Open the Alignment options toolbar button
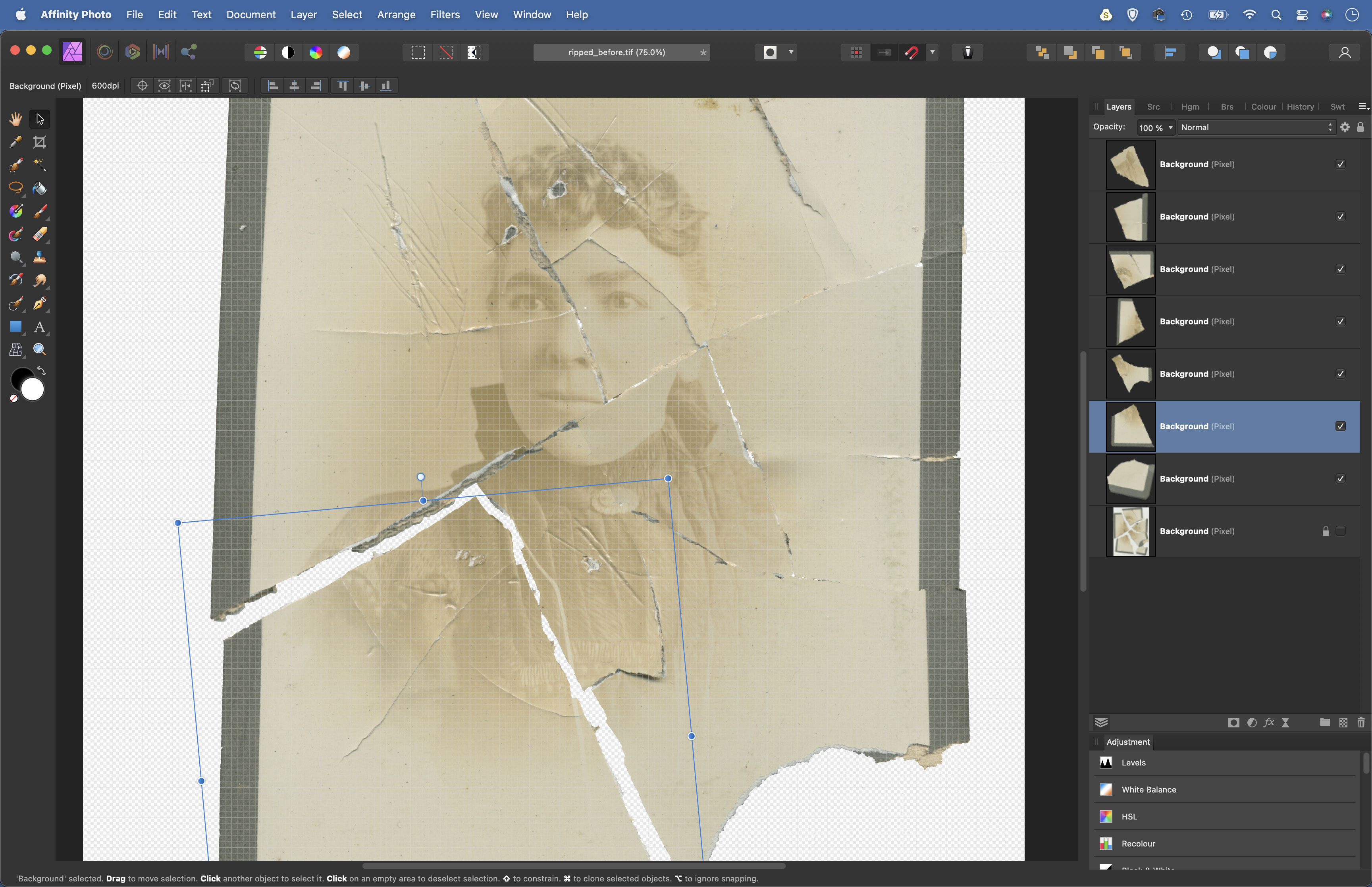1372x887 pixels. click(x=1170, y=52)
